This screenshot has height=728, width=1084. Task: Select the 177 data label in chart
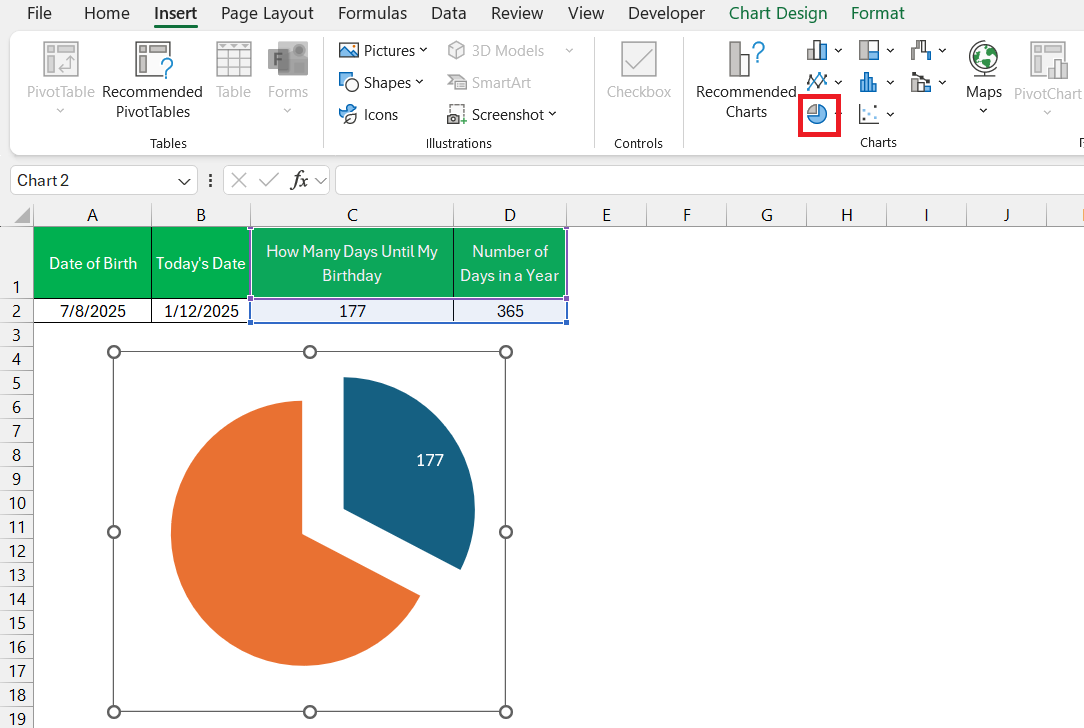[429, 460]
